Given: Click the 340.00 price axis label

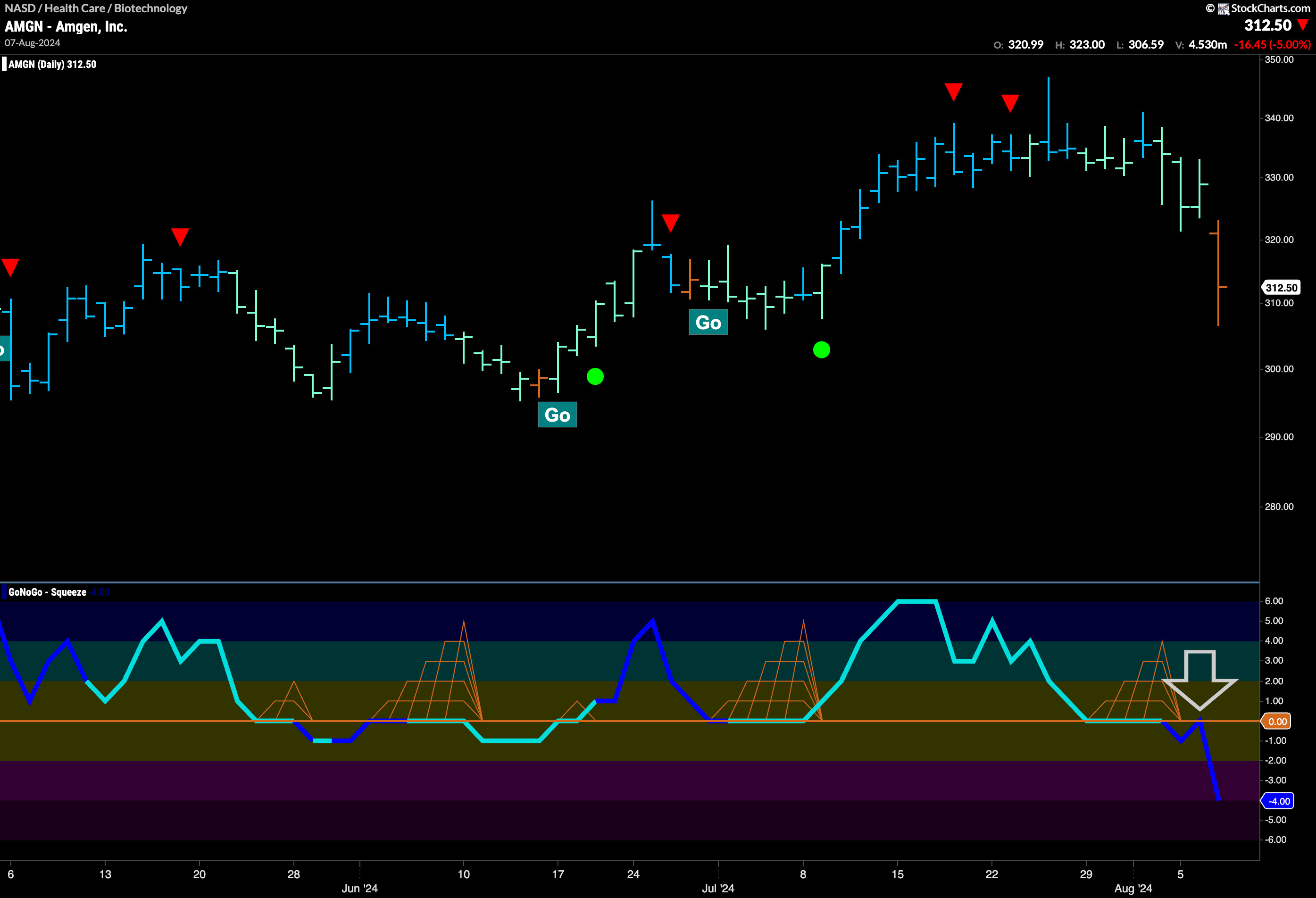Looking at the screenshot, I should pos(1279,118).
